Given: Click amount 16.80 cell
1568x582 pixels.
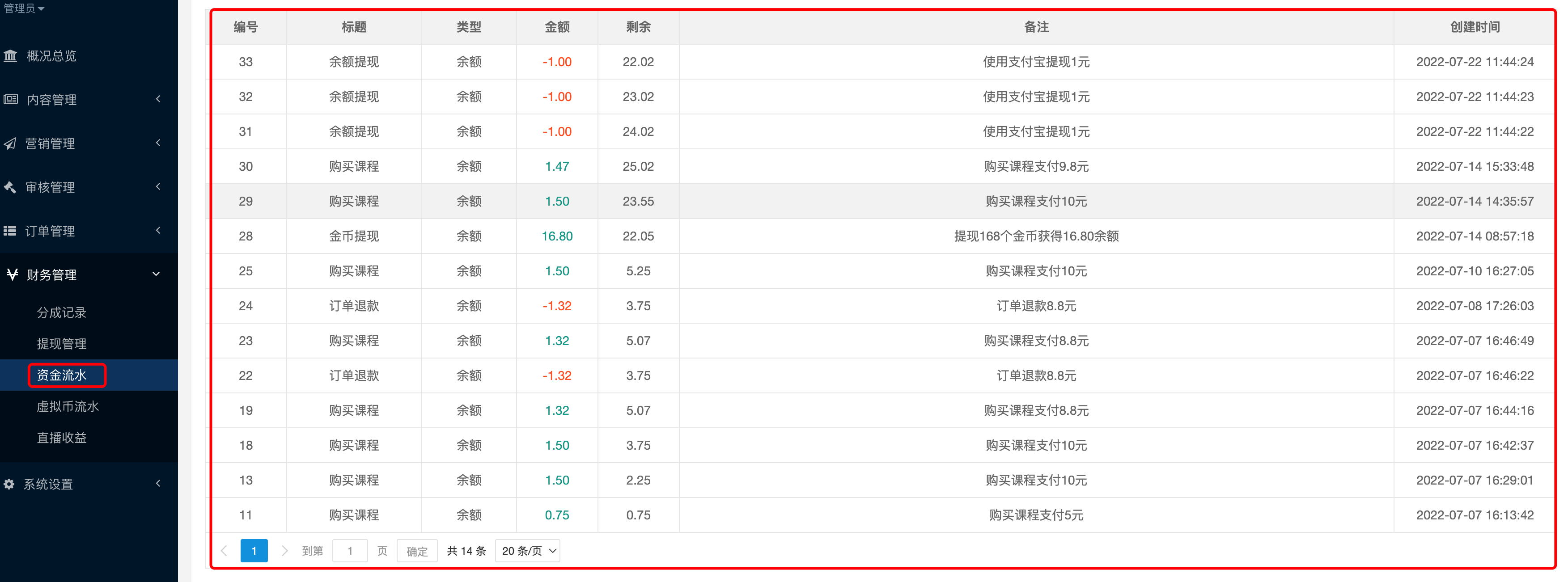Looking at the screenshot, I should [x=557, y=236].
